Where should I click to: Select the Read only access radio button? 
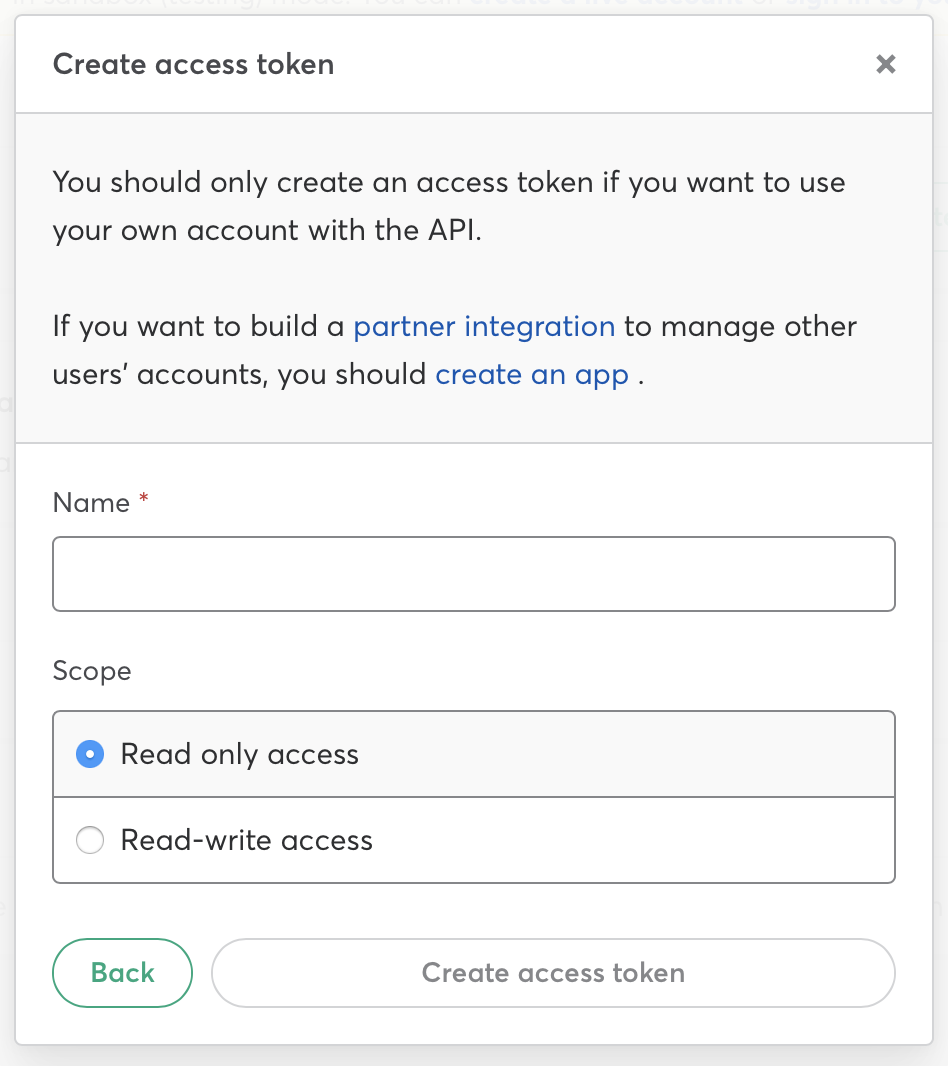click(x=90, y=755)
